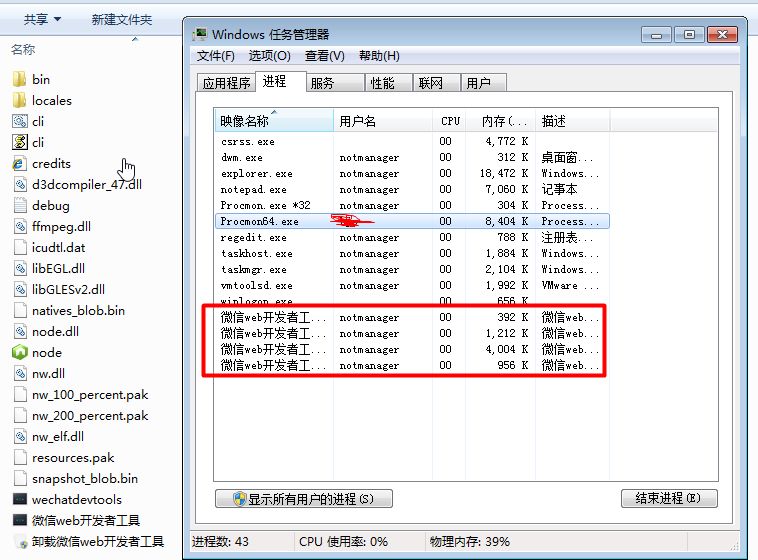Click the nw_elf.dll file icon
This screenshot has width=758, height=560.
(19, 437)
